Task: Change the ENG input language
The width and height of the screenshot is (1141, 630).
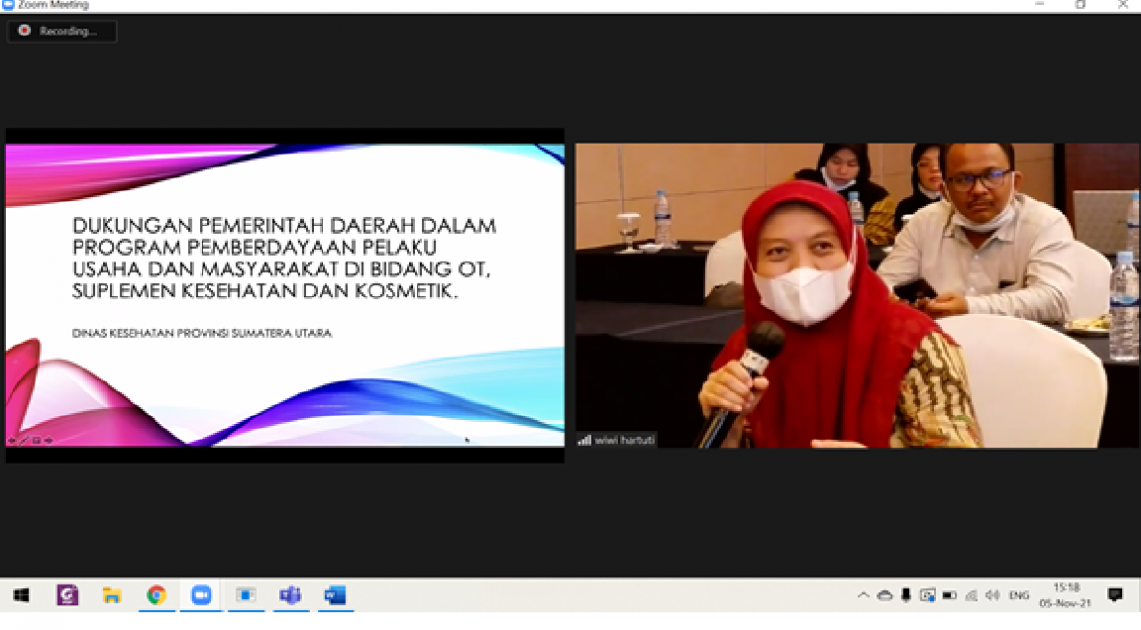Action: pyautogui.click(x=1019, y=595)
